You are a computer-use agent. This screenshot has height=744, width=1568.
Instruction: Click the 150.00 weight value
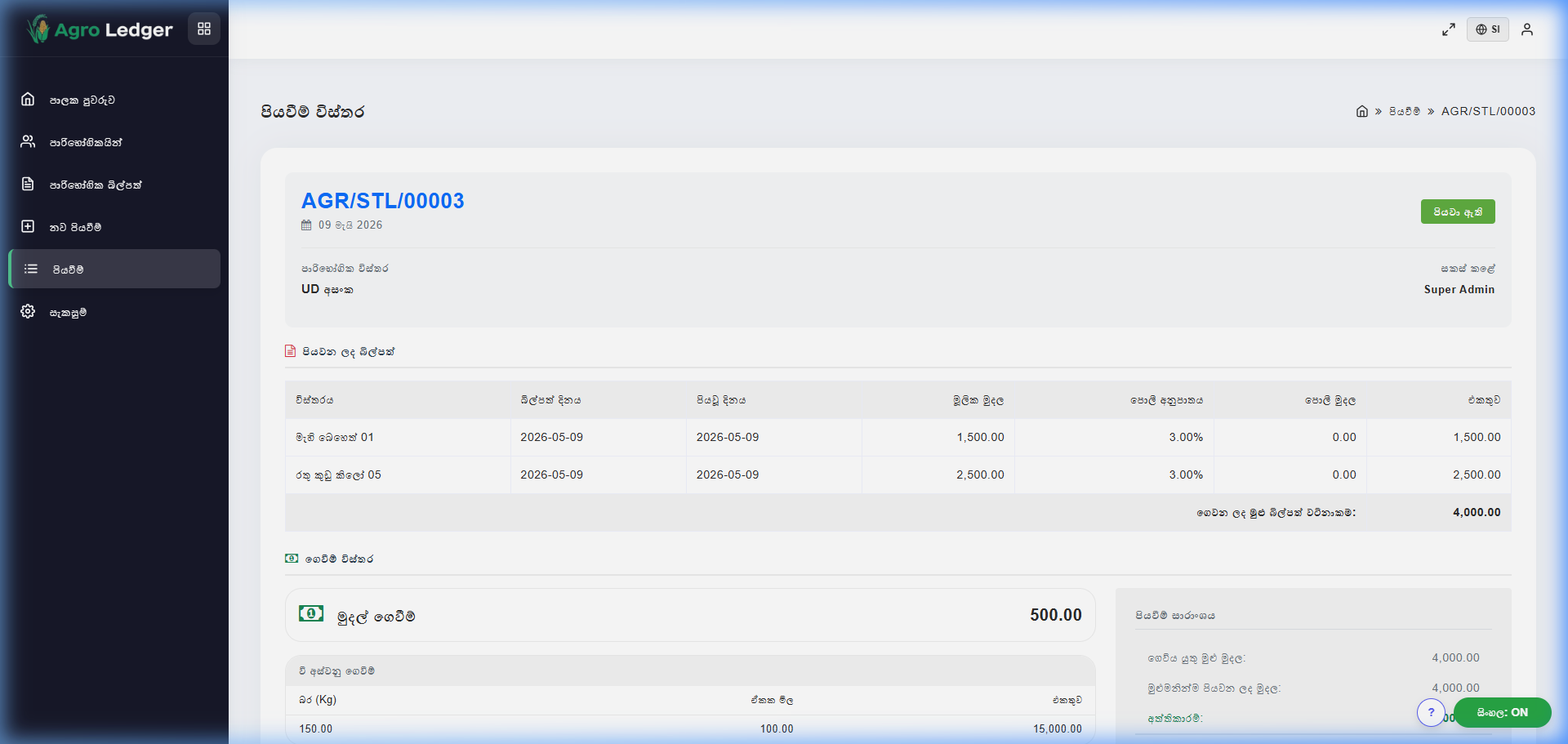(316, 728)
